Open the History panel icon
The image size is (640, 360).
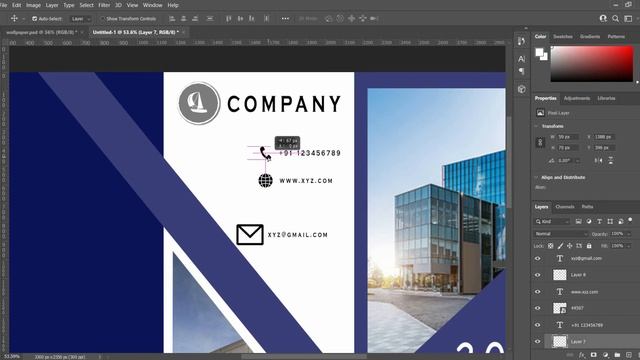tap(521, 41)
